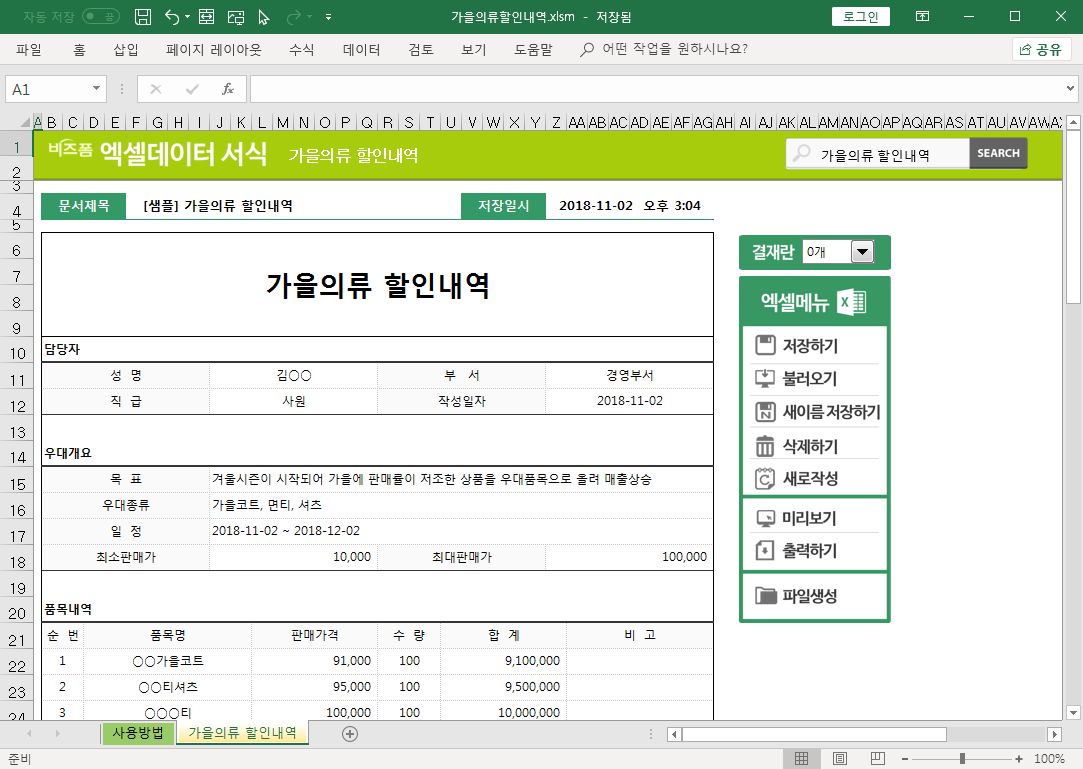This screenshot has height=769, width=1083.
Task: Open the 데이터 ribbon tab
Action: coord(361,50)
